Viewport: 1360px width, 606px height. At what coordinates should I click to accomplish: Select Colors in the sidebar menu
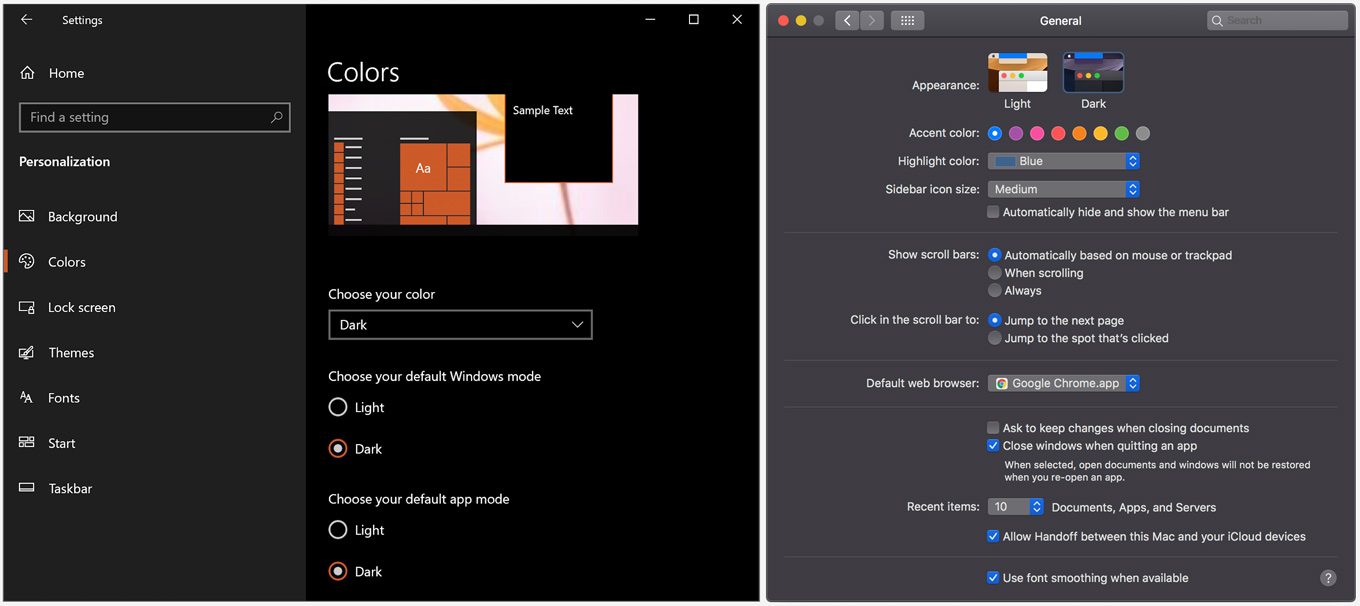click(x=66, y=261)
